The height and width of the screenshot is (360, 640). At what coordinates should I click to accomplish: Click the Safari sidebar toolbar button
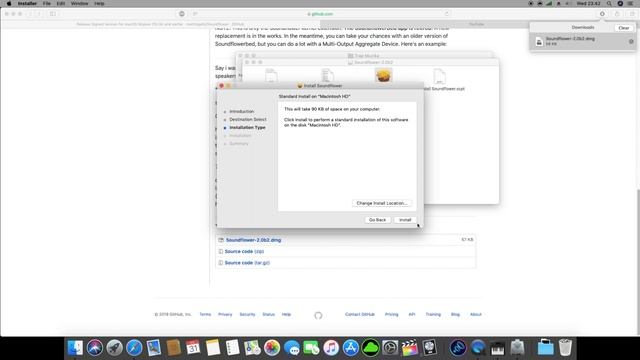click(x=53, y=14)
